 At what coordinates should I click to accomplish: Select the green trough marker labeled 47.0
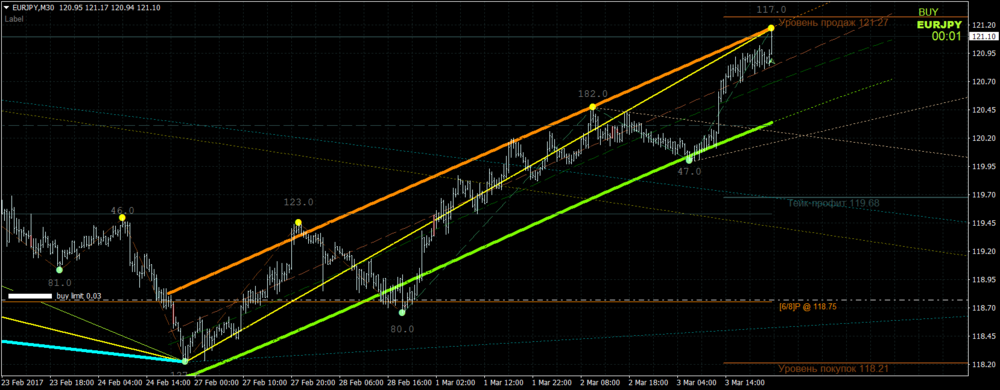click(x=689, y=160)
